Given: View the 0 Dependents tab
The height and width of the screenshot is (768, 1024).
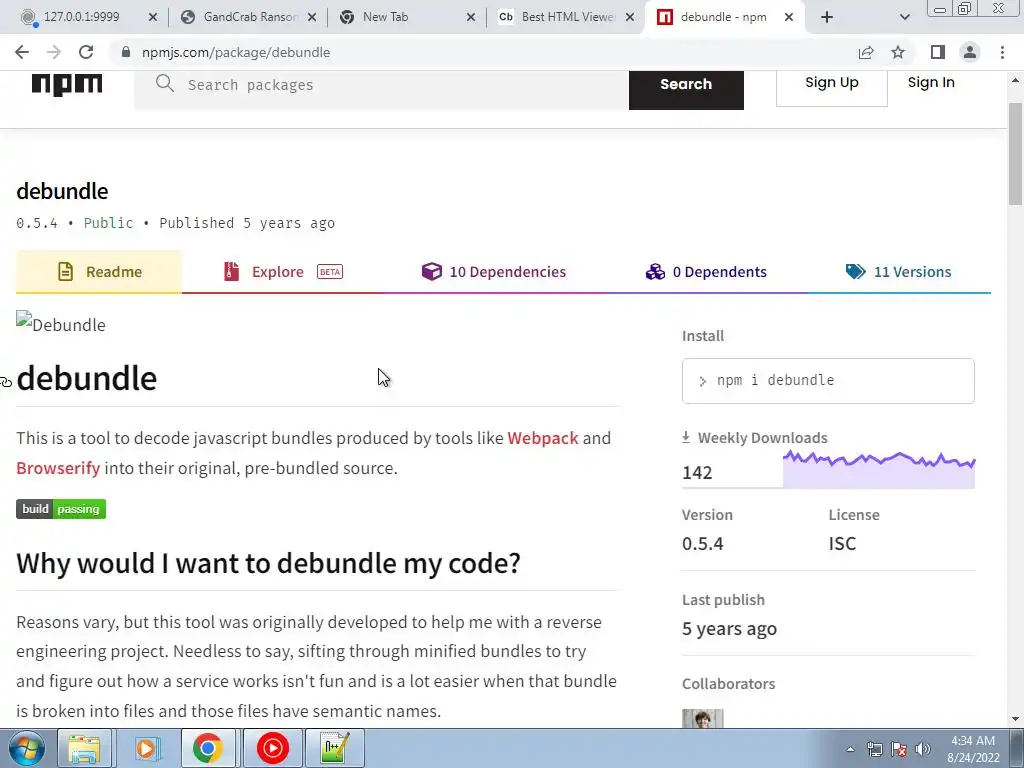Looking at the screenshot, I should coord(706,272).
